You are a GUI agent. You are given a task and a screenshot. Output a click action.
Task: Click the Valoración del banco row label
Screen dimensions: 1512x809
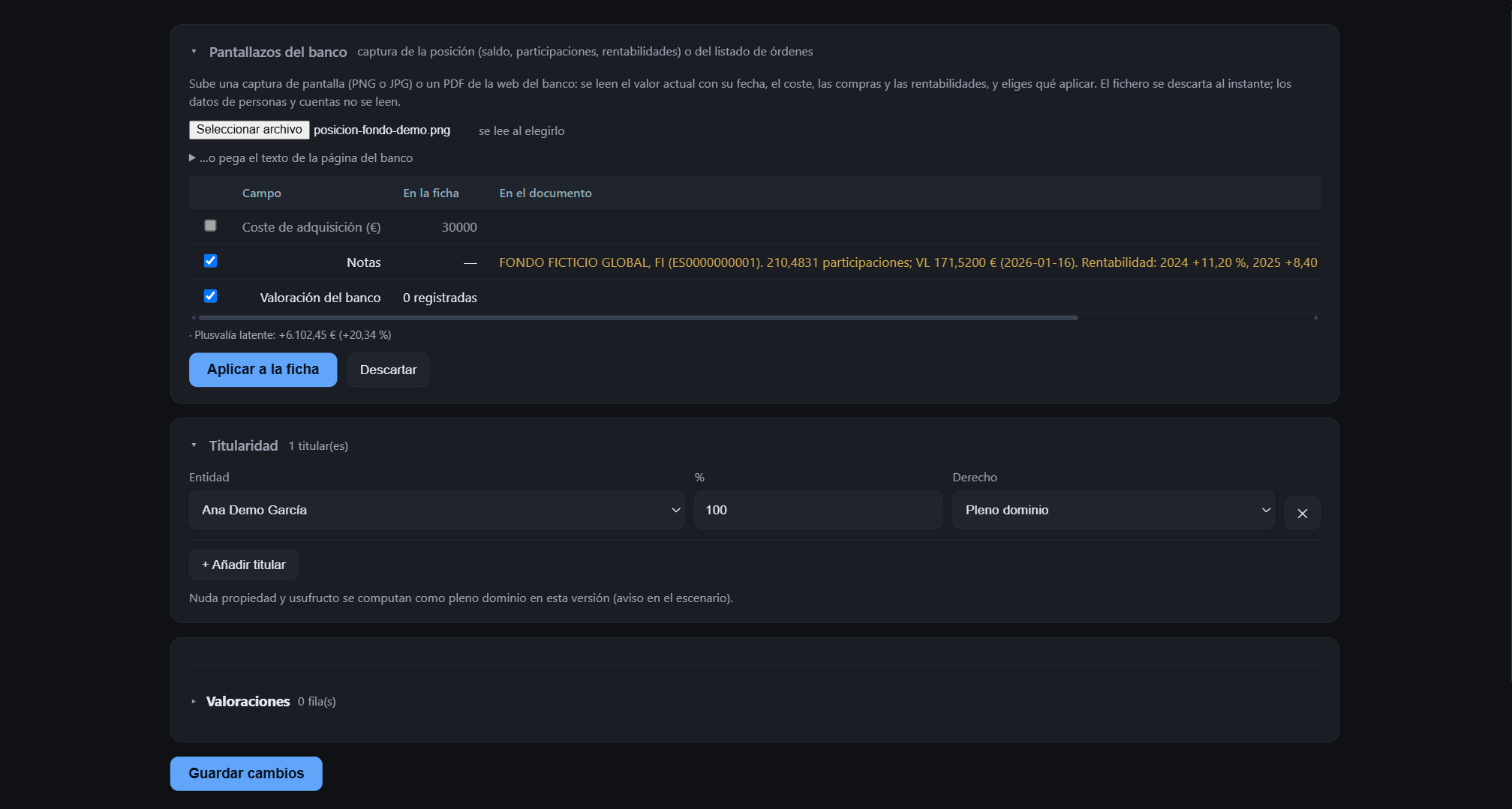pos(320,297)
